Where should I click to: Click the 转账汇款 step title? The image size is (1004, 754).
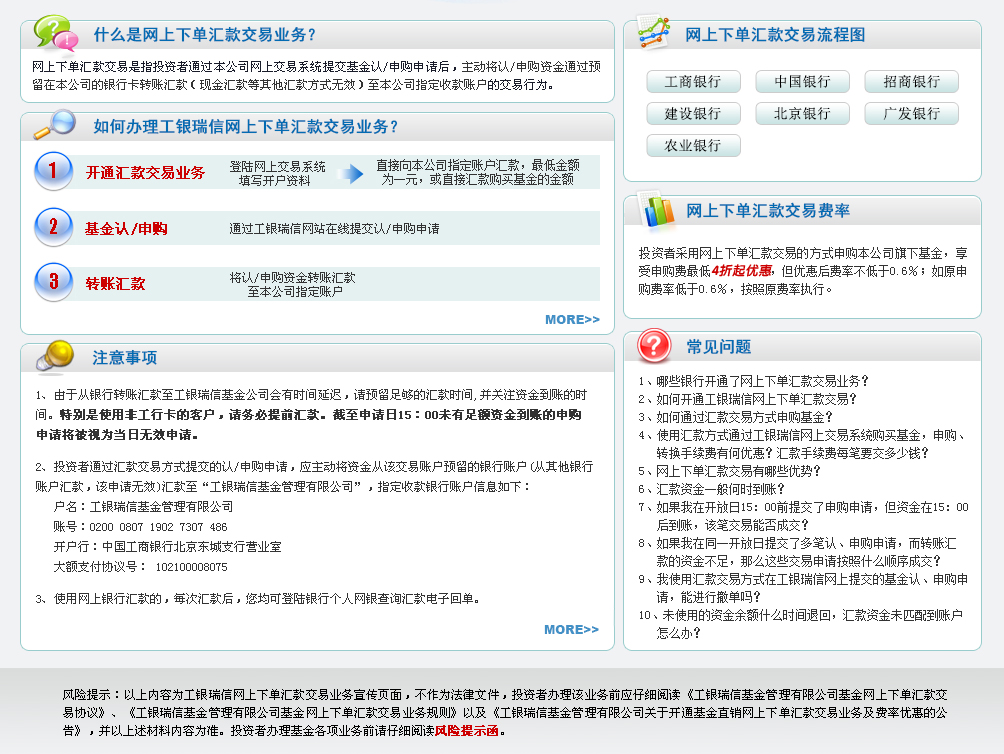point(115,284)
